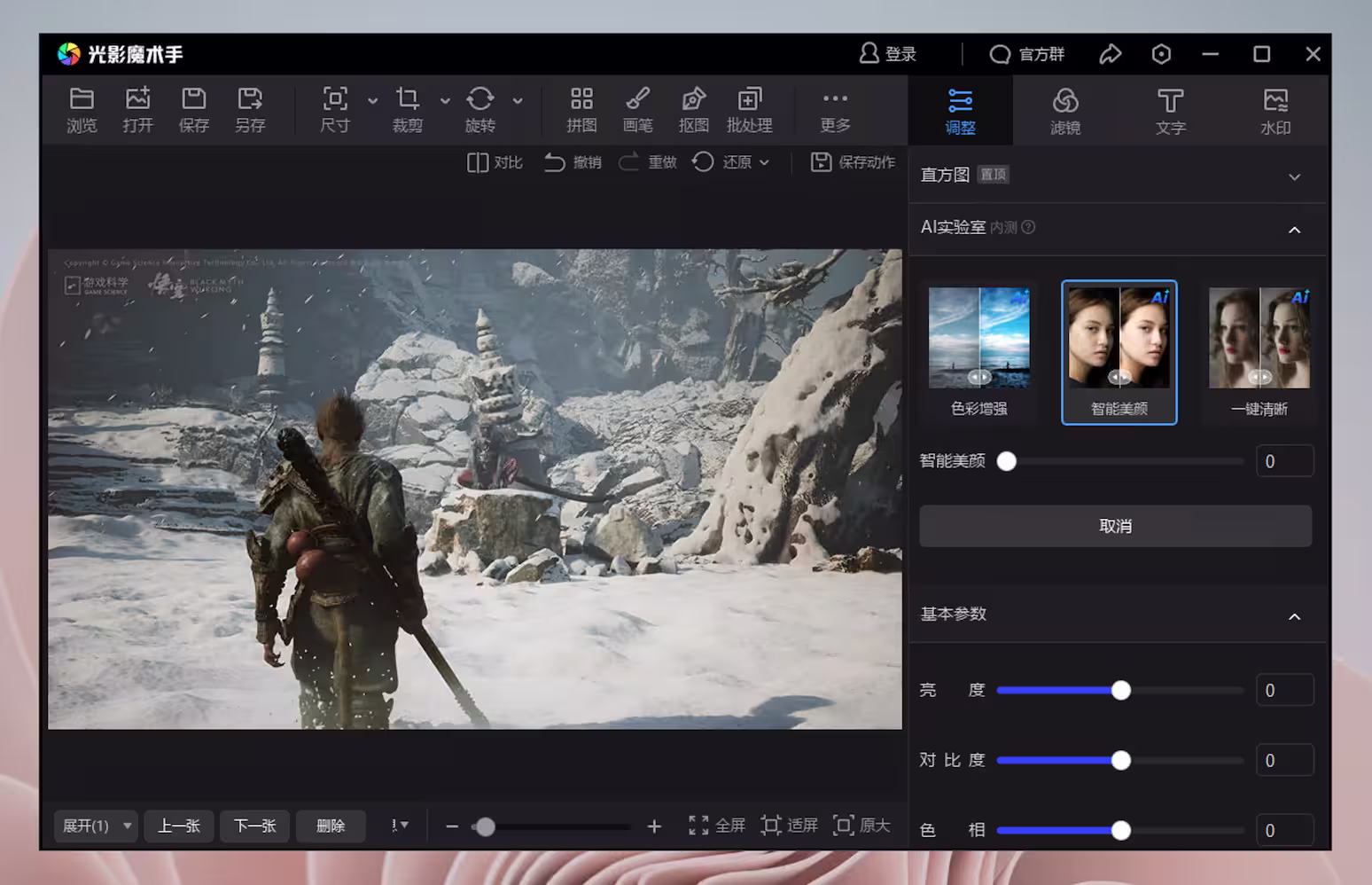
Task: Open 登录 login
Action: click(x=888, y=54)
